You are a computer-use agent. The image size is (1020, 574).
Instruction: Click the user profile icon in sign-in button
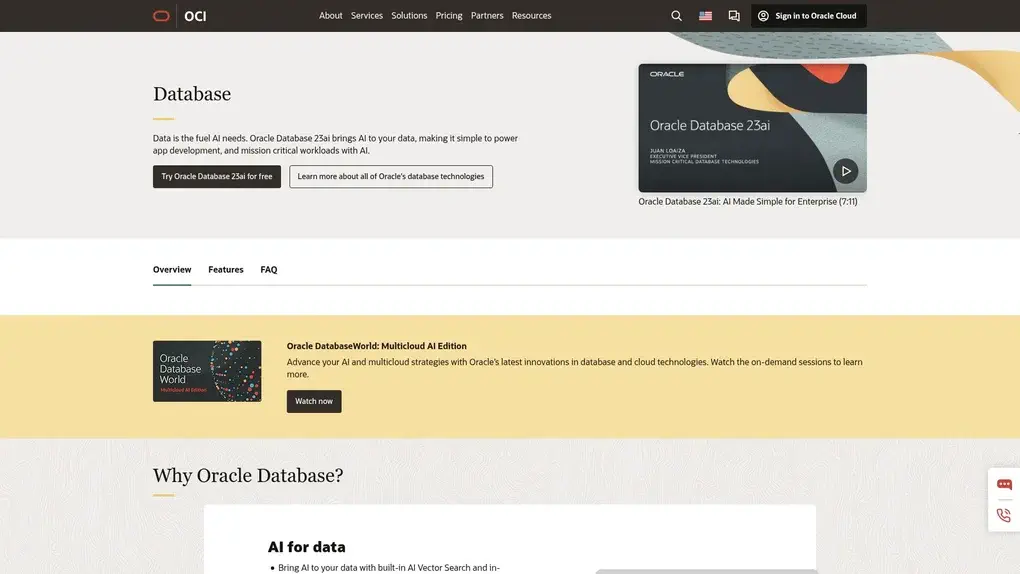tap(763, 16)
